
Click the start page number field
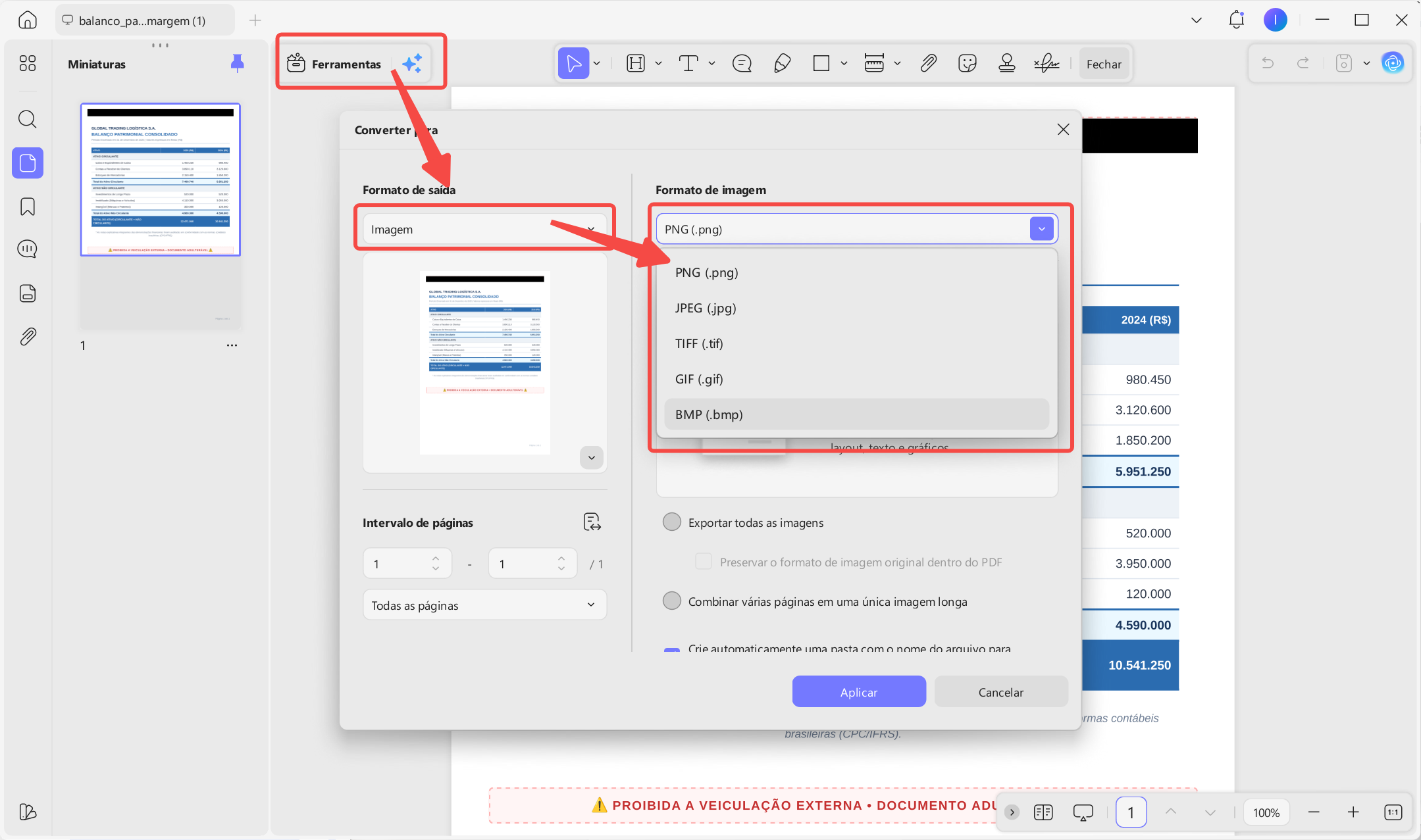pyautogui.click(x=407, y=564)
